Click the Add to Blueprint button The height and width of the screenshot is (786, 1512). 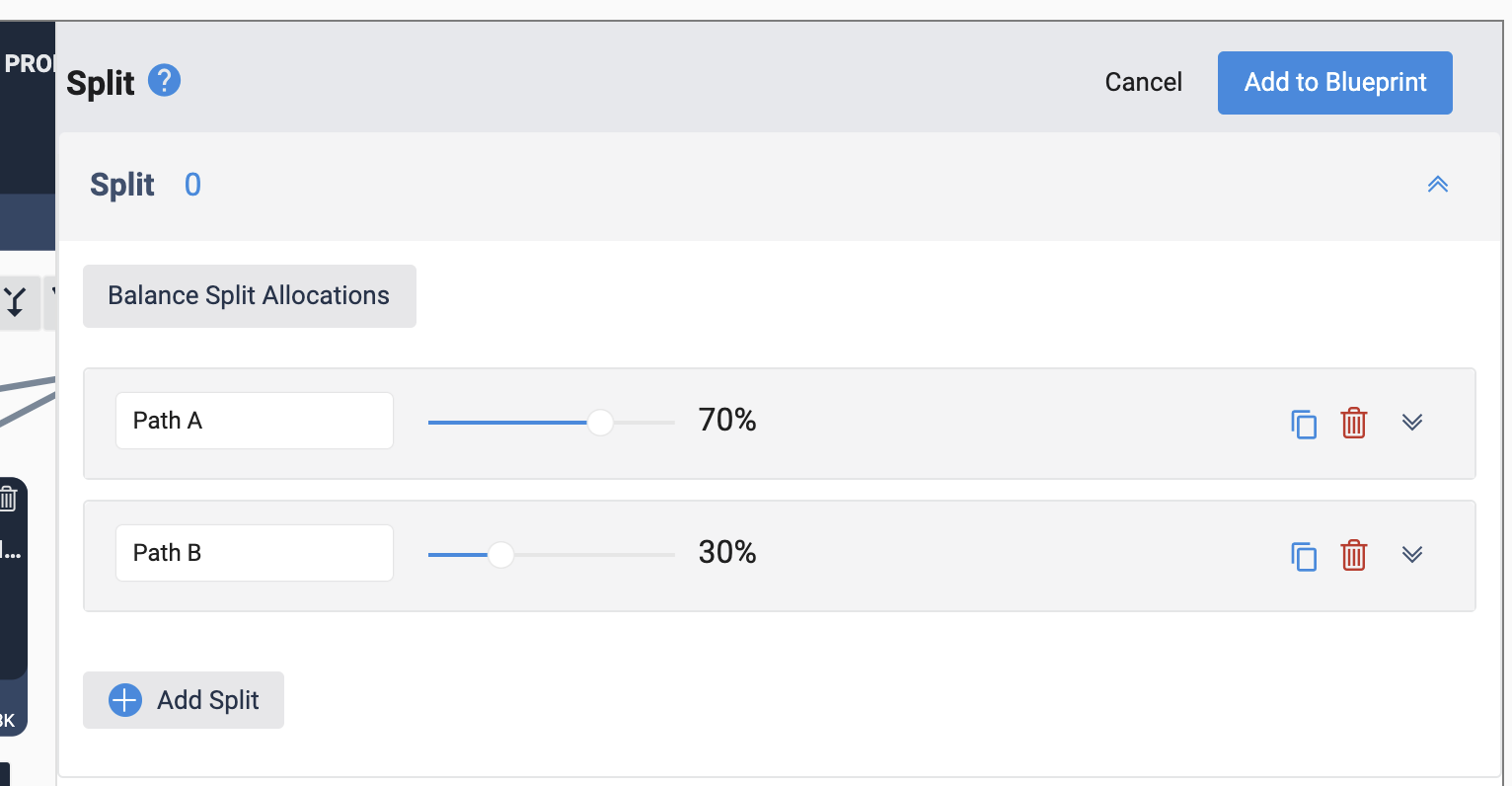click(x=1335, y=83)
